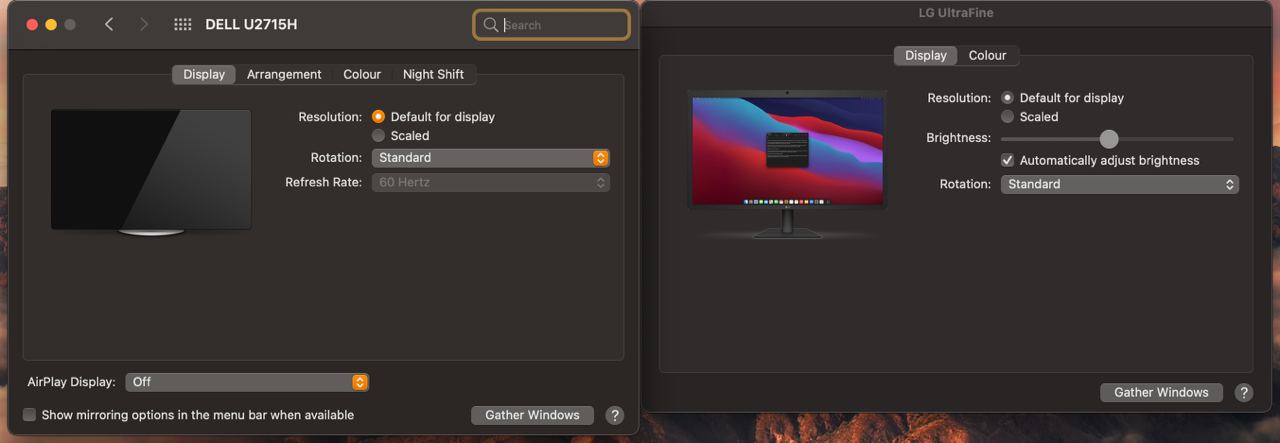This screenshot has width=1280, height=443.
Task: Go back using the left chevron in DELL window
Action: click(109, 24)
